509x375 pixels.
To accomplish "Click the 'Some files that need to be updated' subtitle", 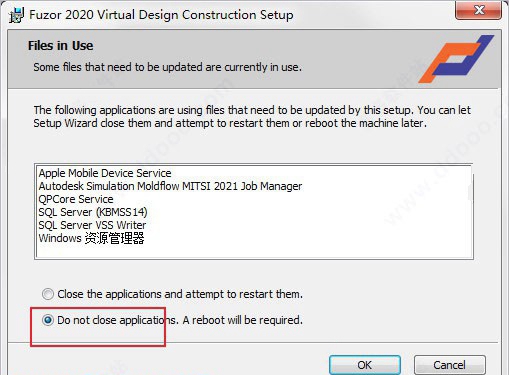I will 167,67.
